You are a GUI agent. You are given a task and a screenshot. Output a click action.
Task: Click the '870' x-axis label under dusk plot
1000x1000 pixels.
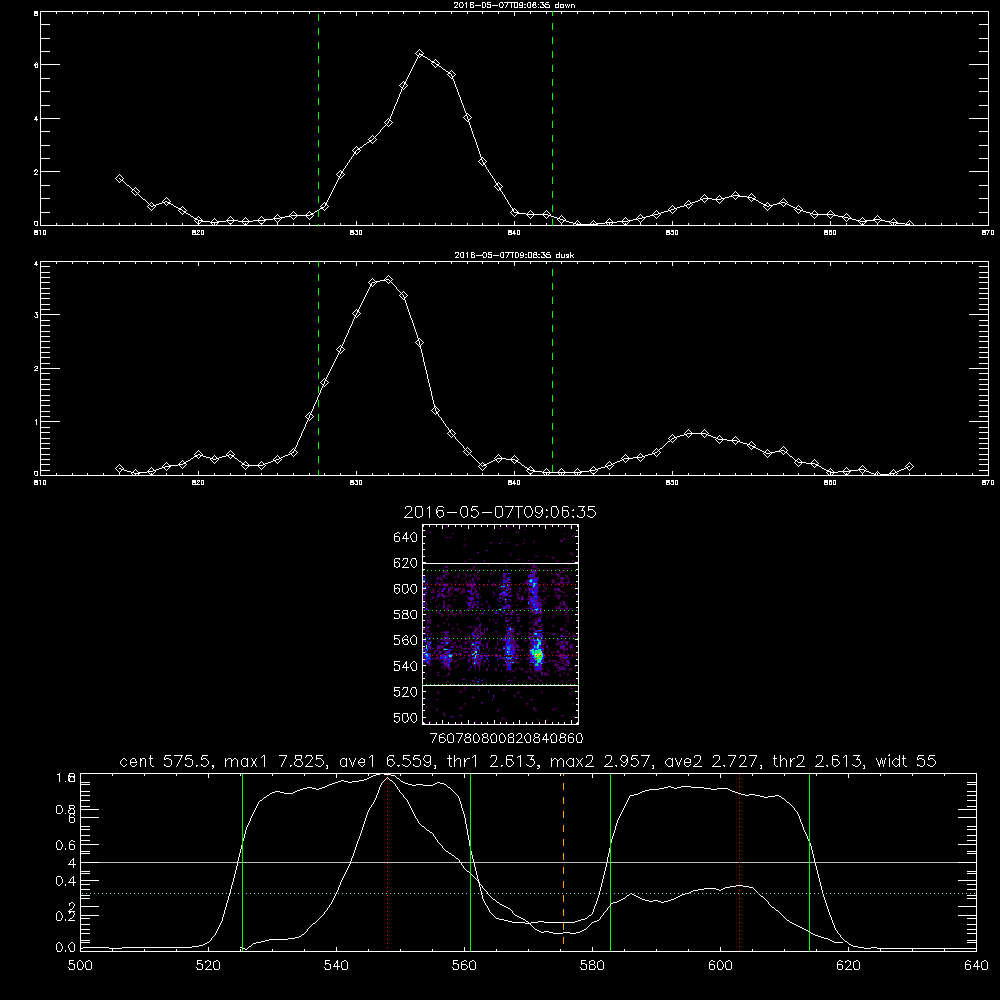click(988, 483)
